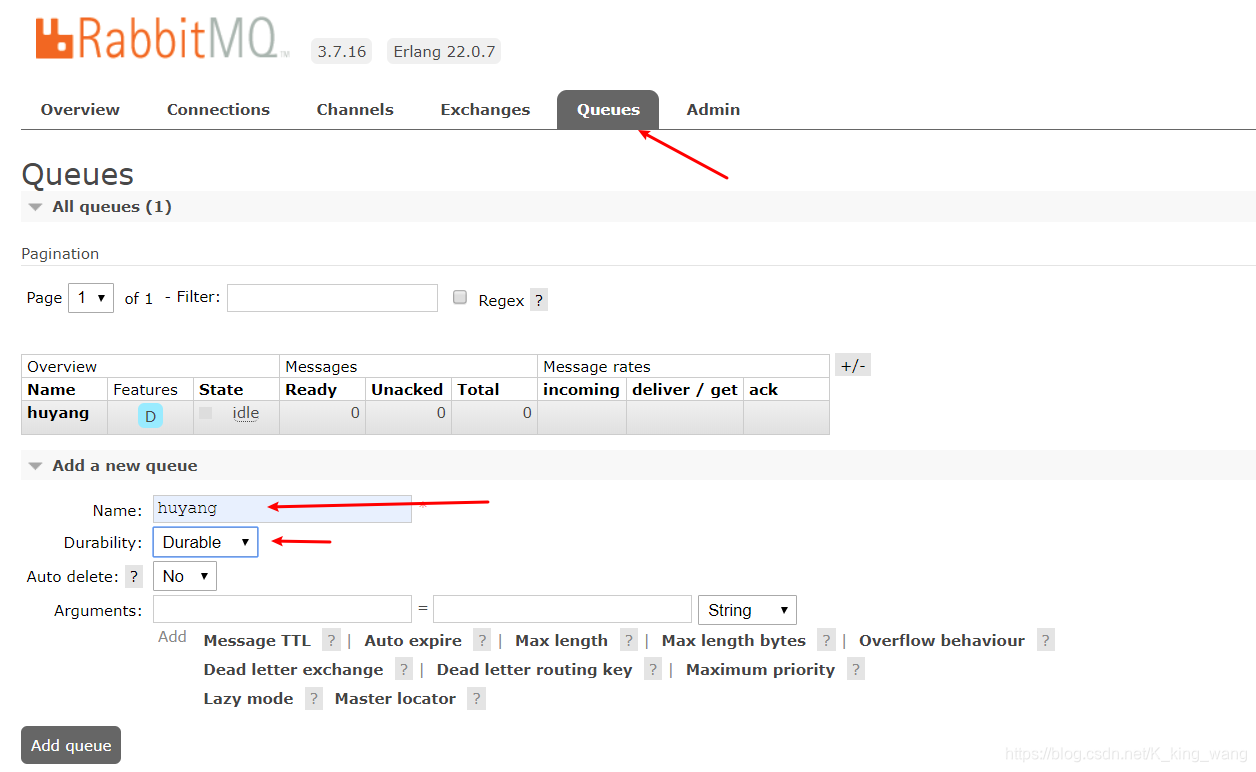
Task: Click the idle state text
Action: point(246,413)
